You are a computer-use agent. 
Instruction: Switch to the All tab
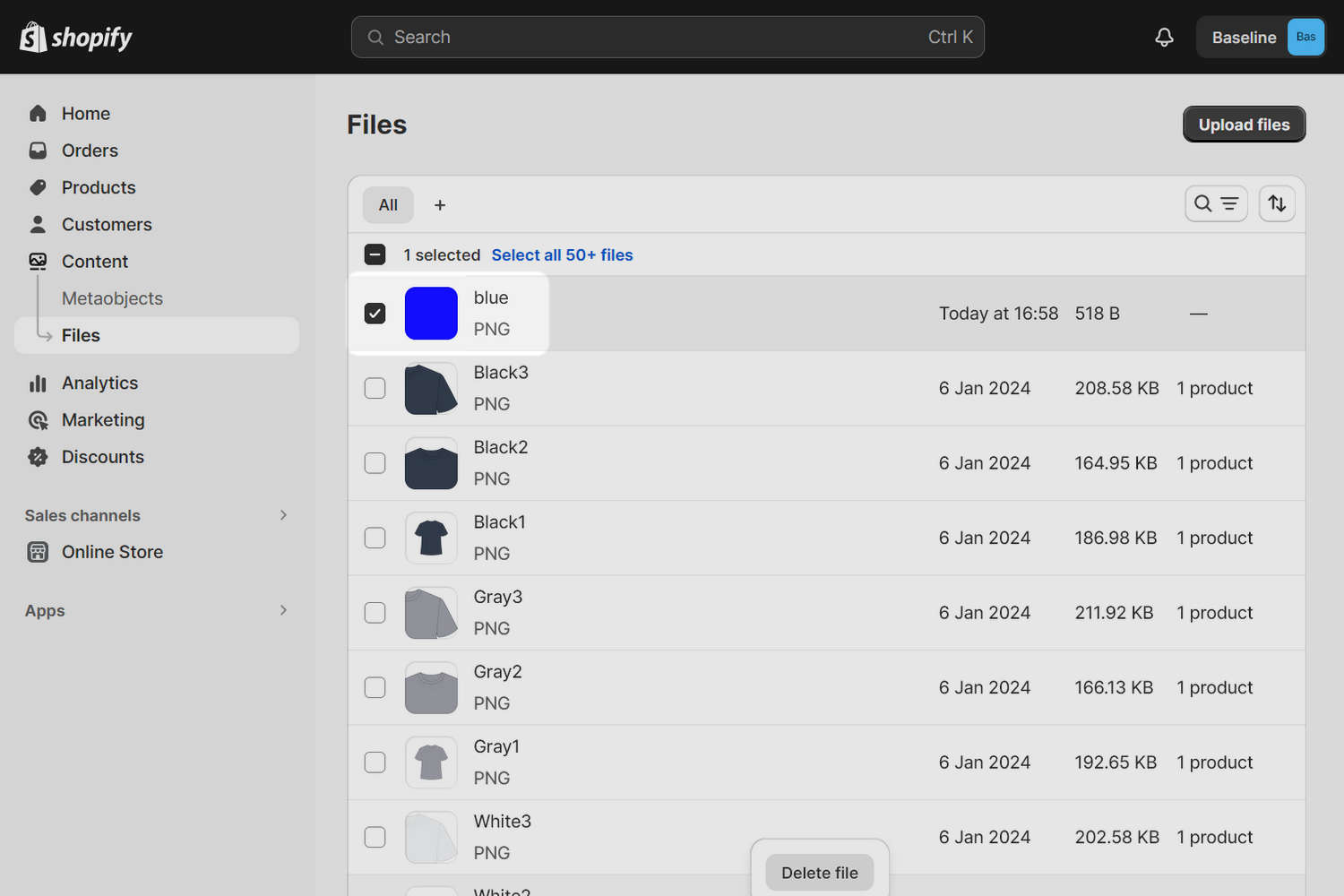[x=388, y=204]
